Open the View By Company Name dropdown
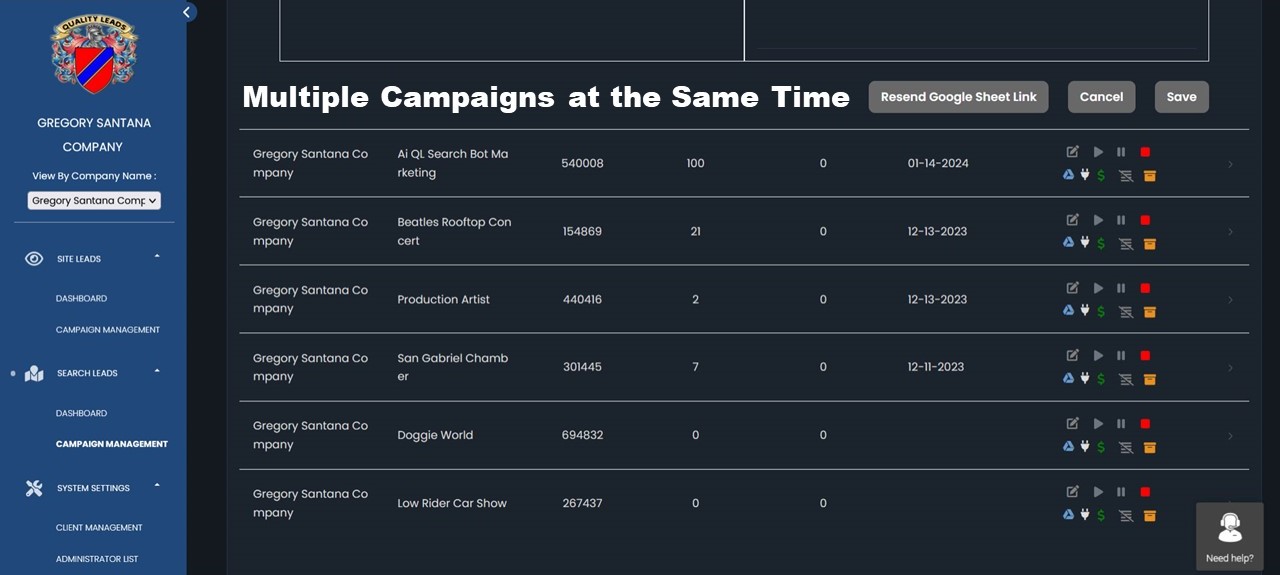Viewport: 1280px width, 575px height. click(94, 201)
